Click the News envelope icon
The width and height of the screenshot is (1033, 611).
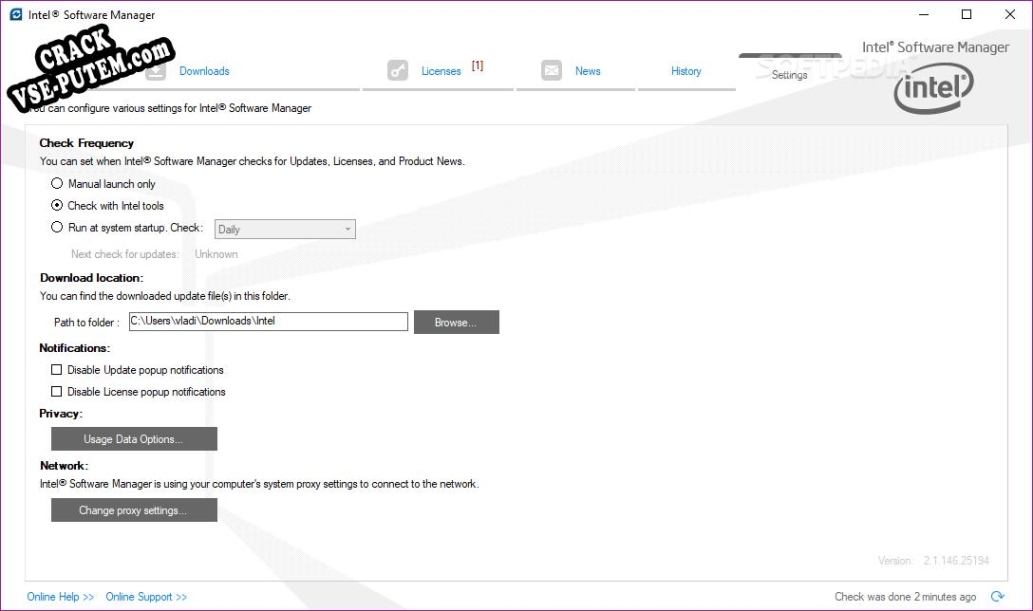[551, 70]
